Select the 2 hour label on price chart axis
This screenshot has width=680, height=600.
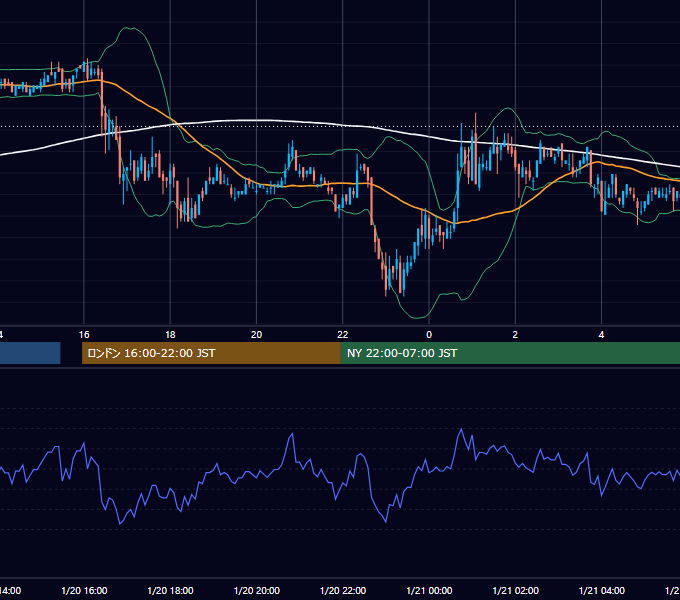pos(515,335)
